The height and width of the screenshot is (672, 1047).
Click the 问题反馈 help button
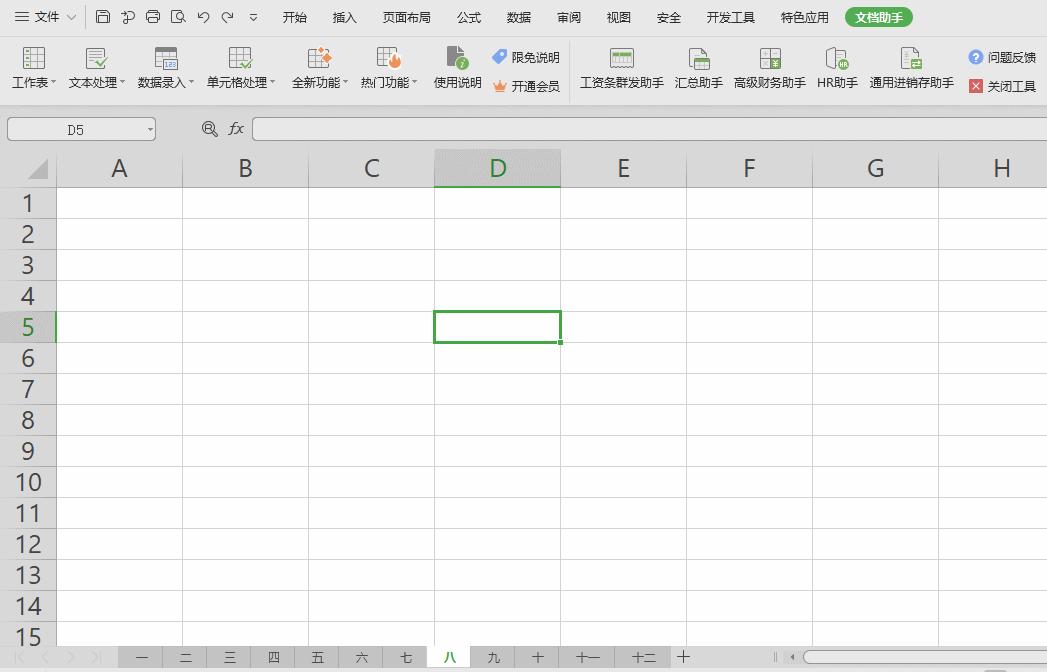point(1002,57)
